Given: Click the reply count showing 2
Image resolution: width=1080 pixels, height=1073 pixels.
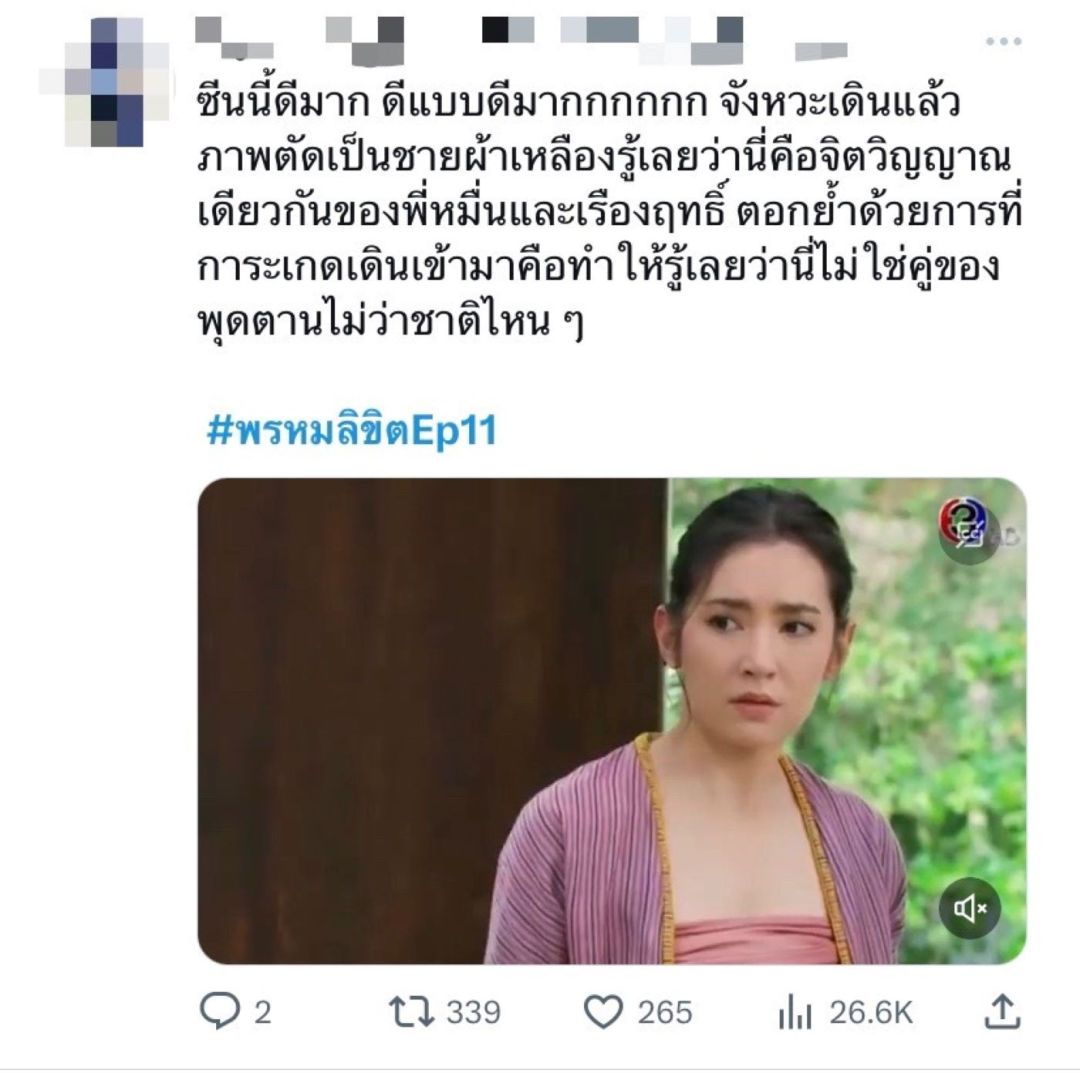Looking at the screenshot, I should [262, 1013].
